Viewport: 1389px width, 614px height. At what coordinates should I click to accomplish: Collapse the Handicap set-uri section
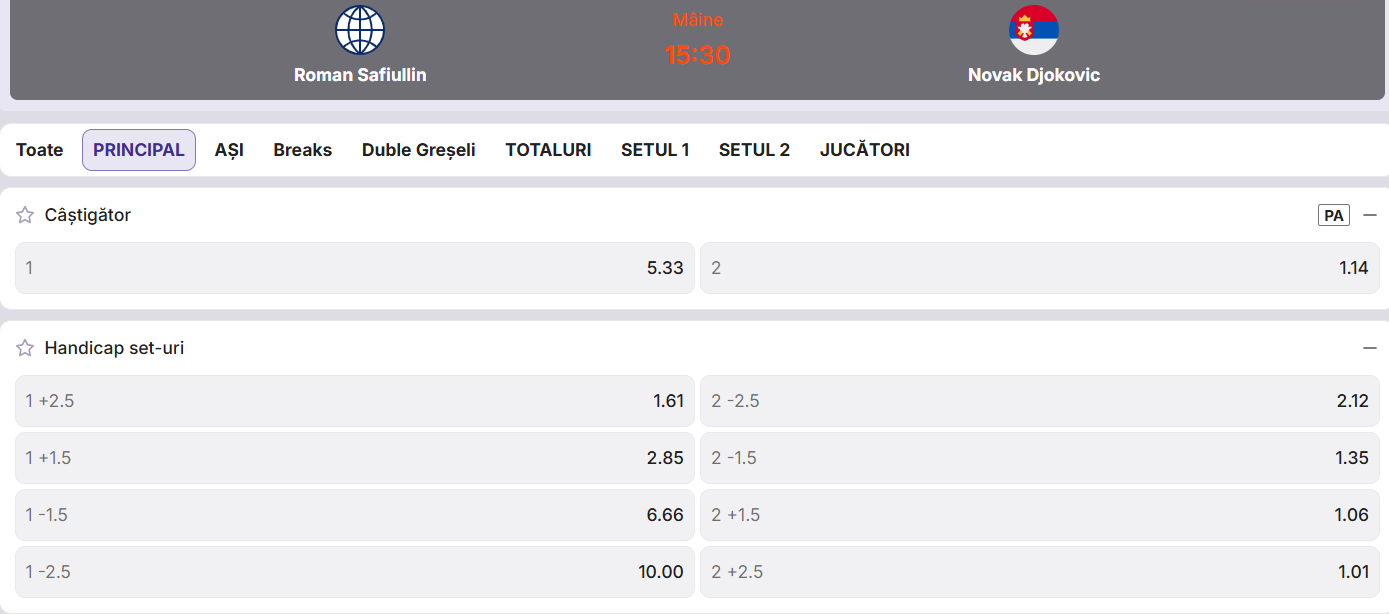point(1370,348)
